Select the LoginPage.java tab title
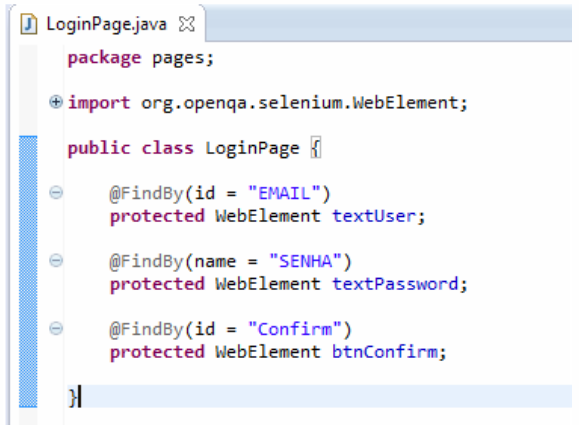The height and width of the screenshot is (425, 579). point(106,24)
